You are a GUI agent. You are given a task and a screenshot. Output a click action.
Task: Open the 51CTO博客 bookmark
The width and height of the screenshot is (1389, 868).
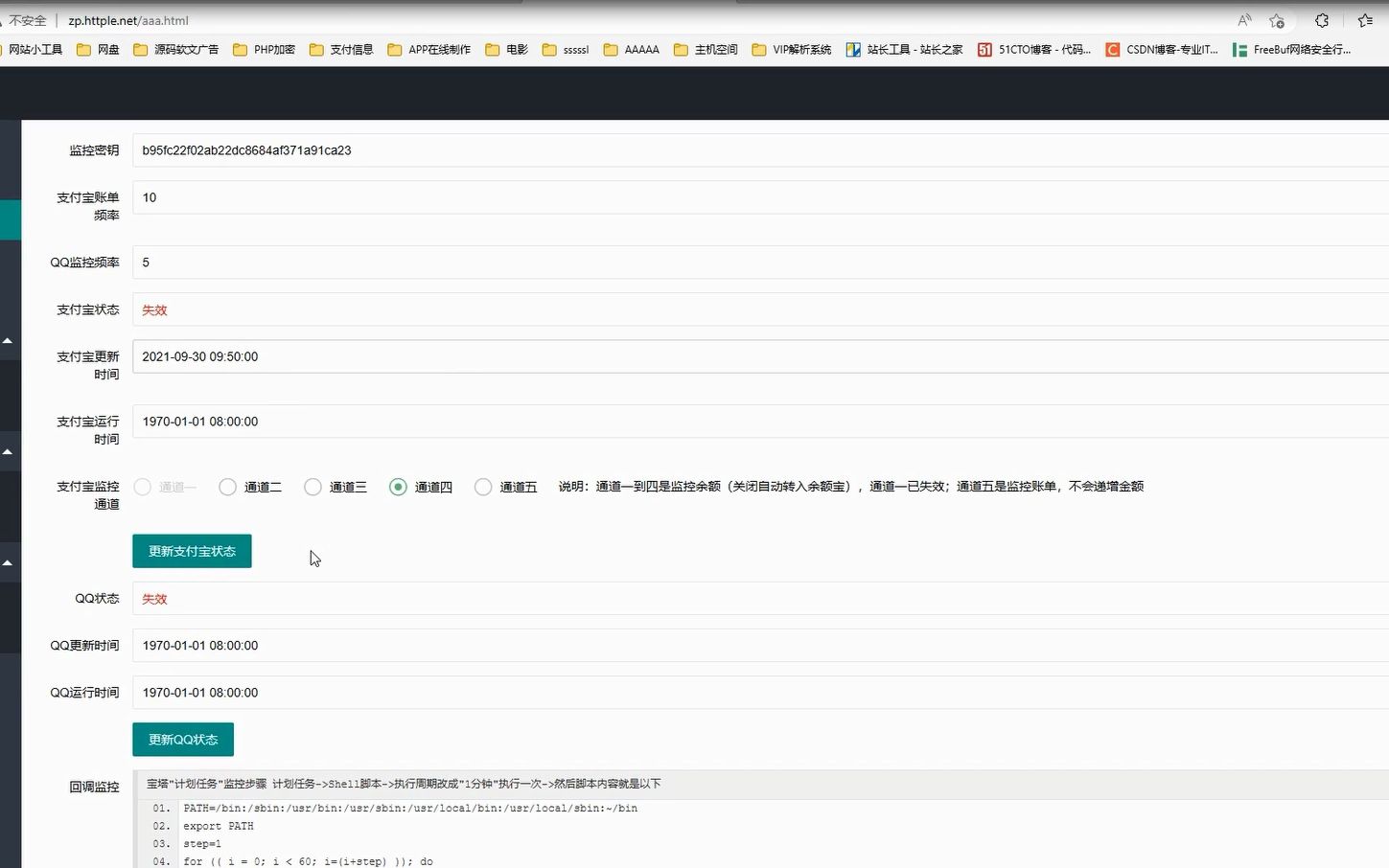coord(1032,49)
